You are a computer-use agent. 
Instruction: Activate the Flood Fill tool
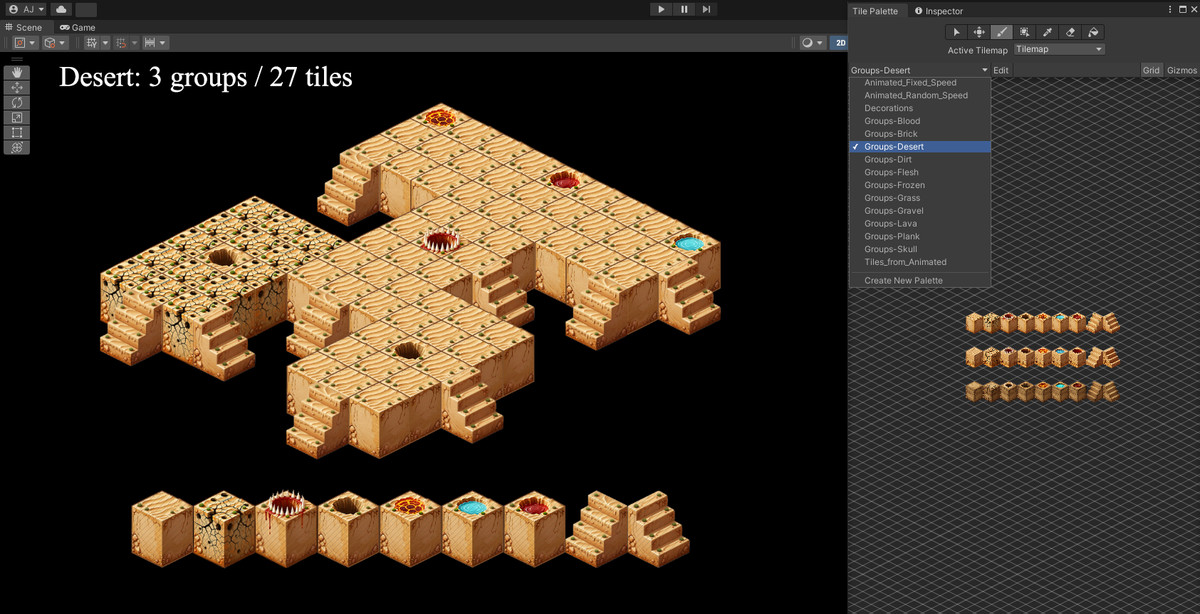(x=1093, y=32)
